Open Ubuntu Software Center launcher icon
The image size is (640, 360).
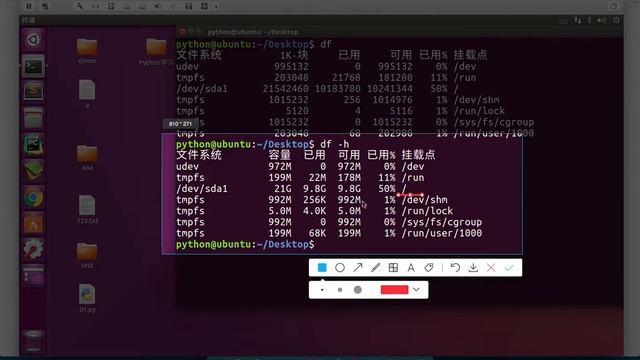click(33, 224)
